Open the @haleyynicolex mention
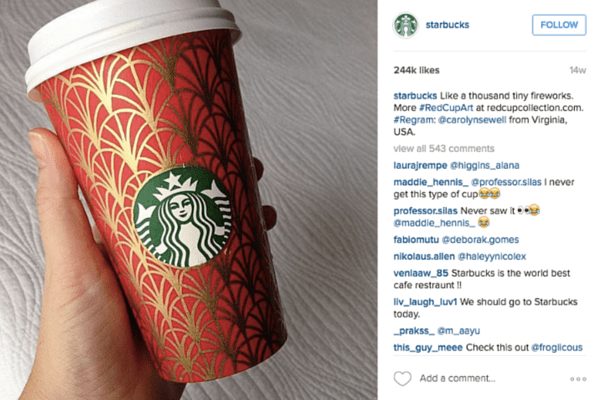Viewport: 600px width, 400px height. (492, 256)
